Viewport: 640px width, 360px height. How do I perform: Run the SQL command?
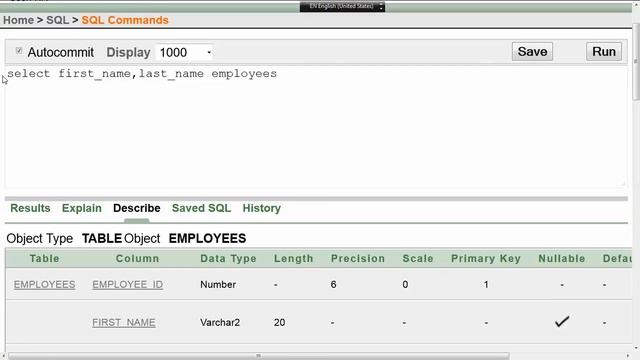tap(604, 51)
